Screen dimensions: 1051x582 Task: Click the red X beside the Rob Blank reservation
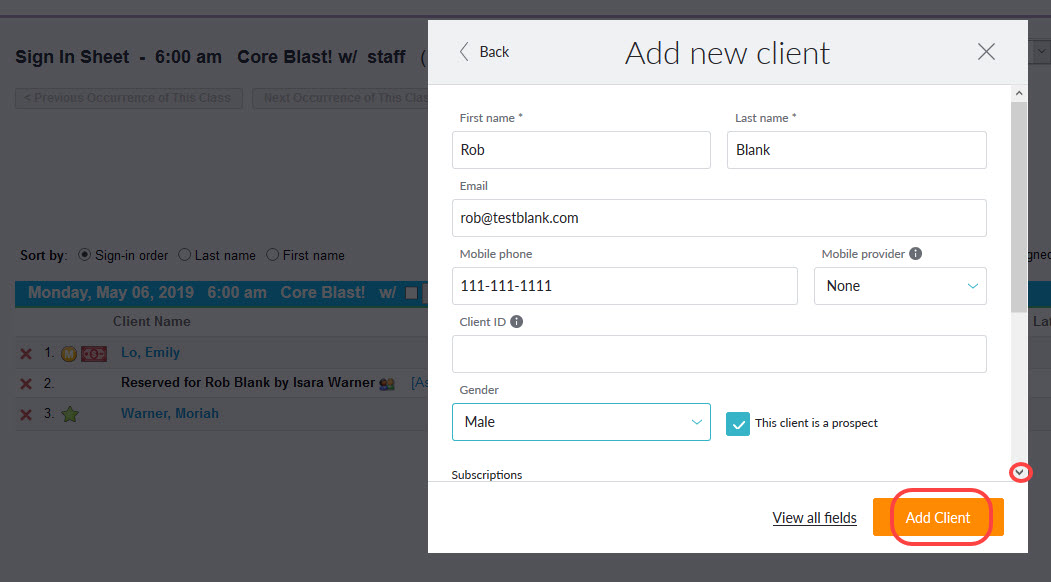click(25, 383)
